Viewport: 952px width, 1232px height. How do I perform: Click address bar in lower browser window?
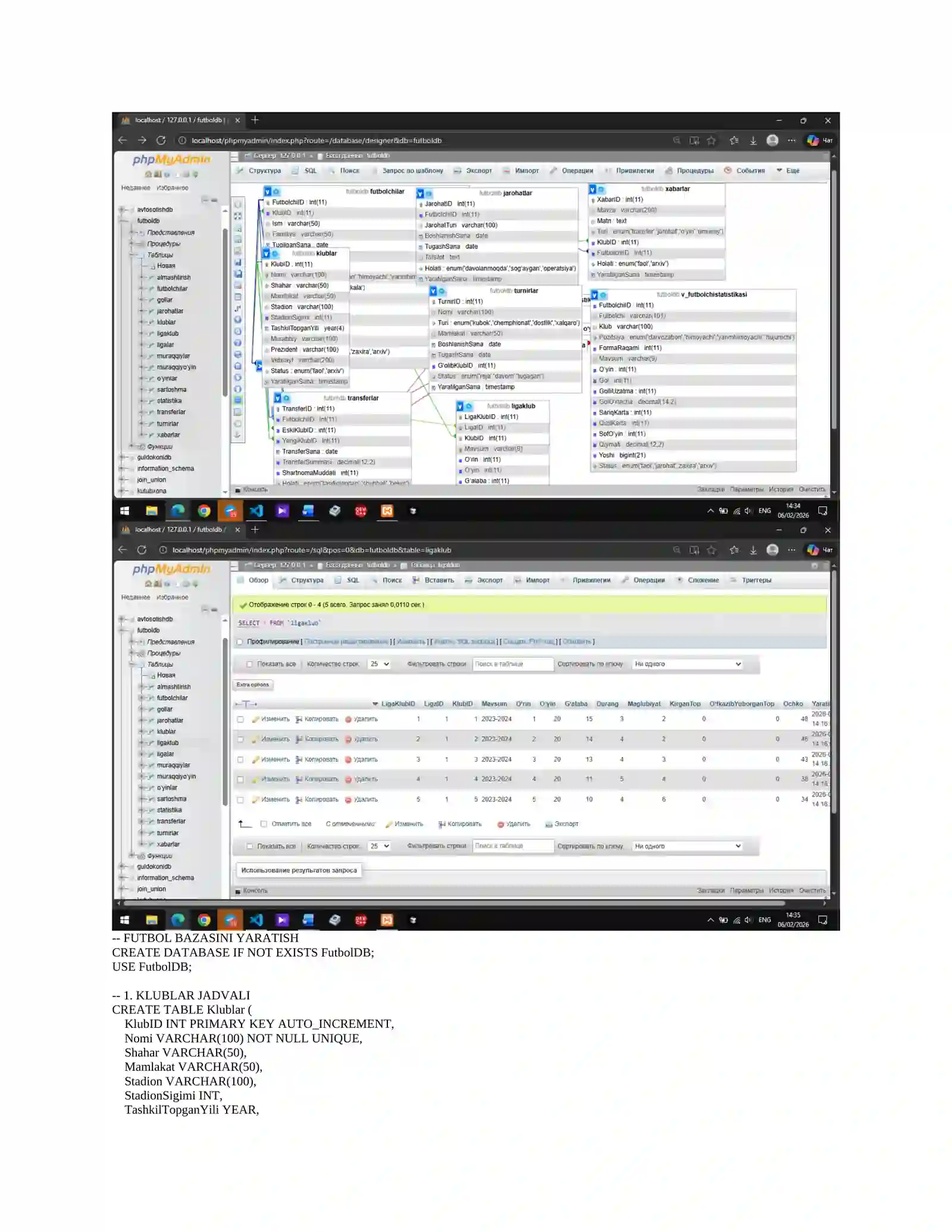pos(312,551)
